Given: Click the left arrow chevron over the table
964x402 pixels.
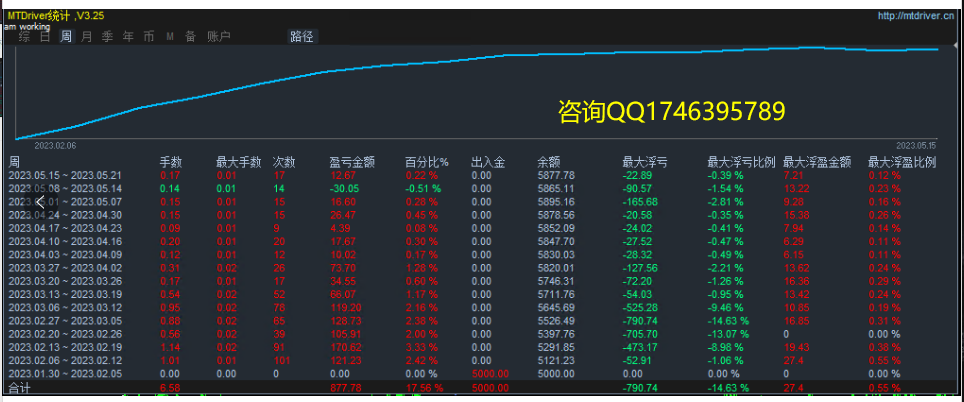Looking at the screenshot, I should click(40, 202).
